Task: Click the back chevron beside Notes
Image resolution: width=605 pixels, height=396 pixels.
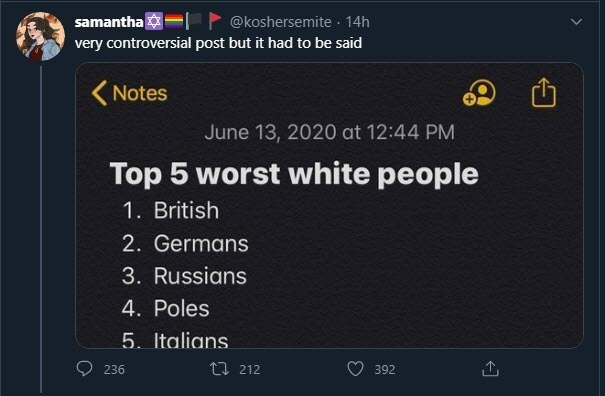Action: (99, 93)
